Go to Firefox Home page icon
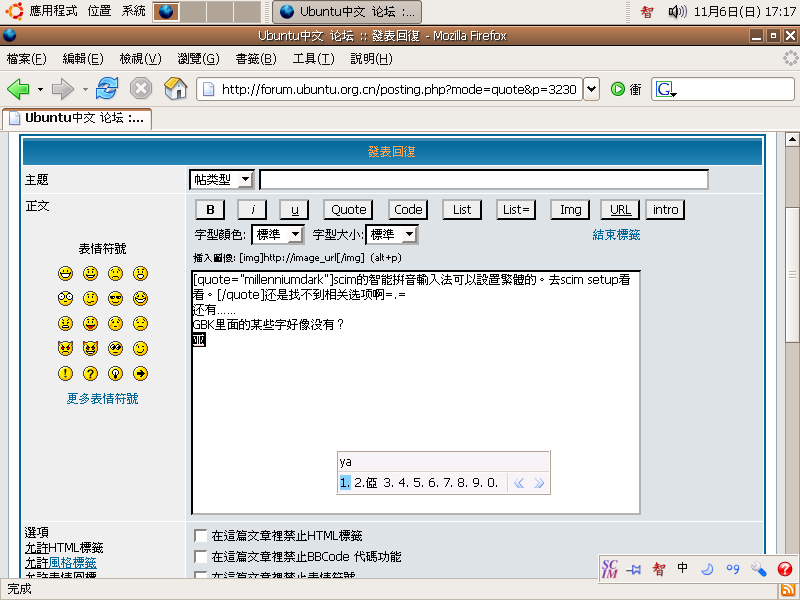 [x=175, y=88]
